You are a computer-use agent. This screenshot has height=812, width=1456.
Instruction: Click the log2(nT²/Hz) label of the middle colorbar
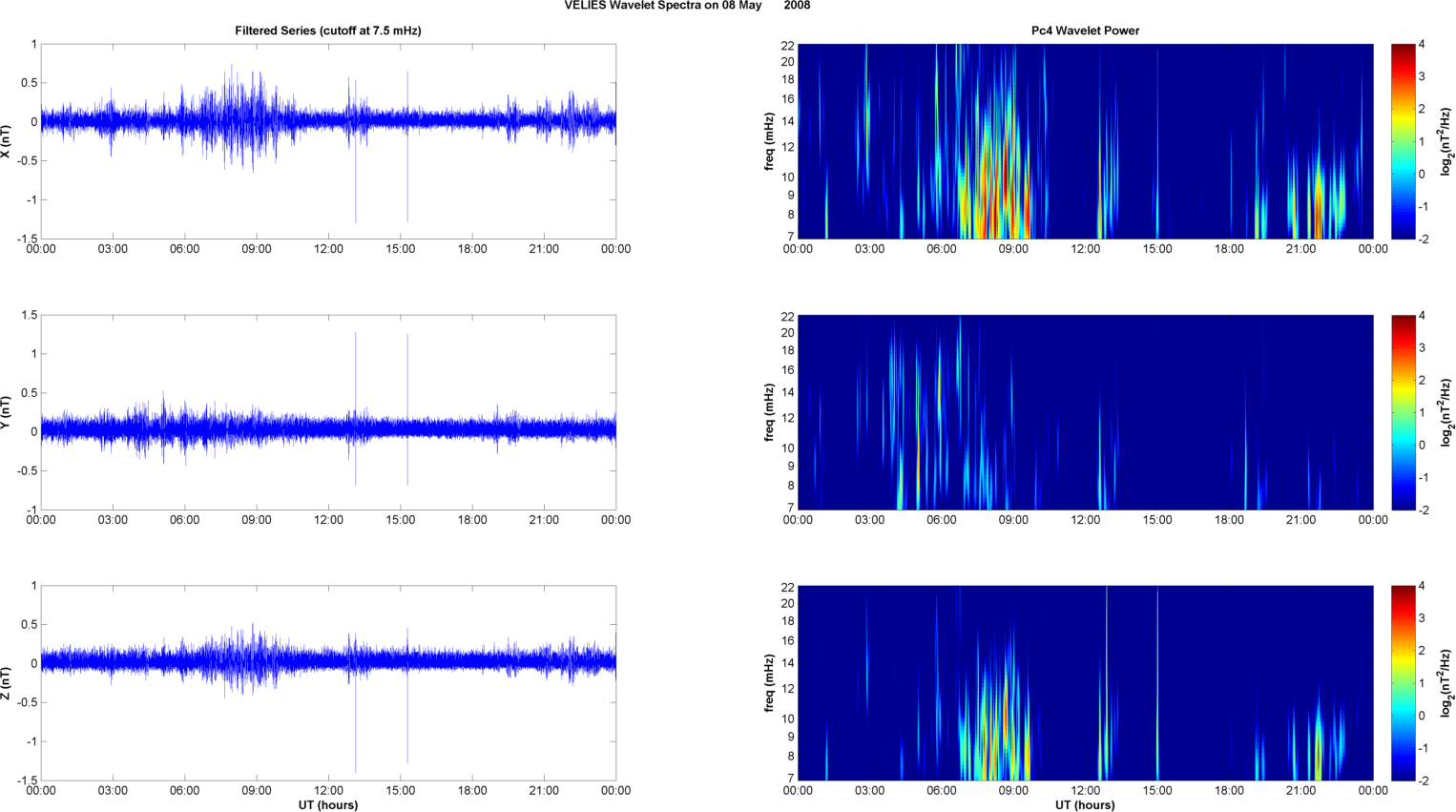1446,412
